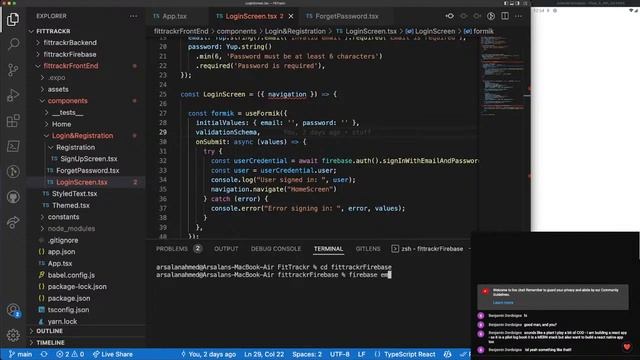Open the Accounts menu icon
This screenshot has height=360, width=640.
tap(13, 310)
